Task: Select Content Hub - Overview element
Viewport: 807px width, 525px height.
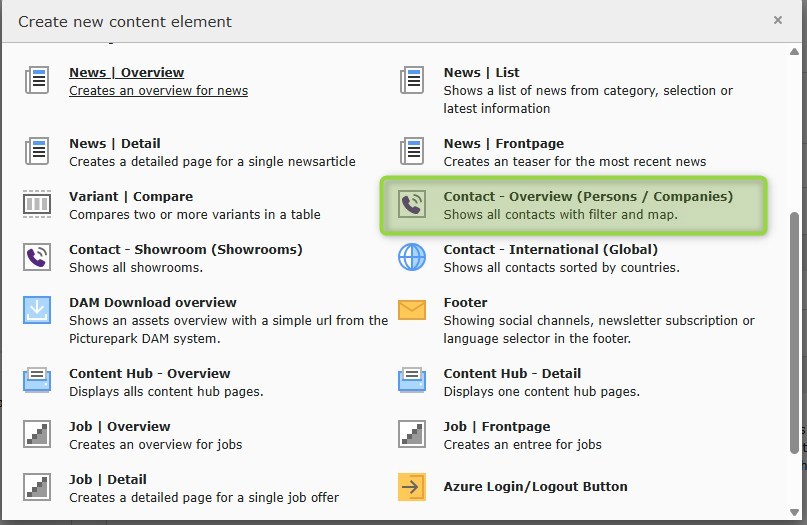Action: [149, 374]
